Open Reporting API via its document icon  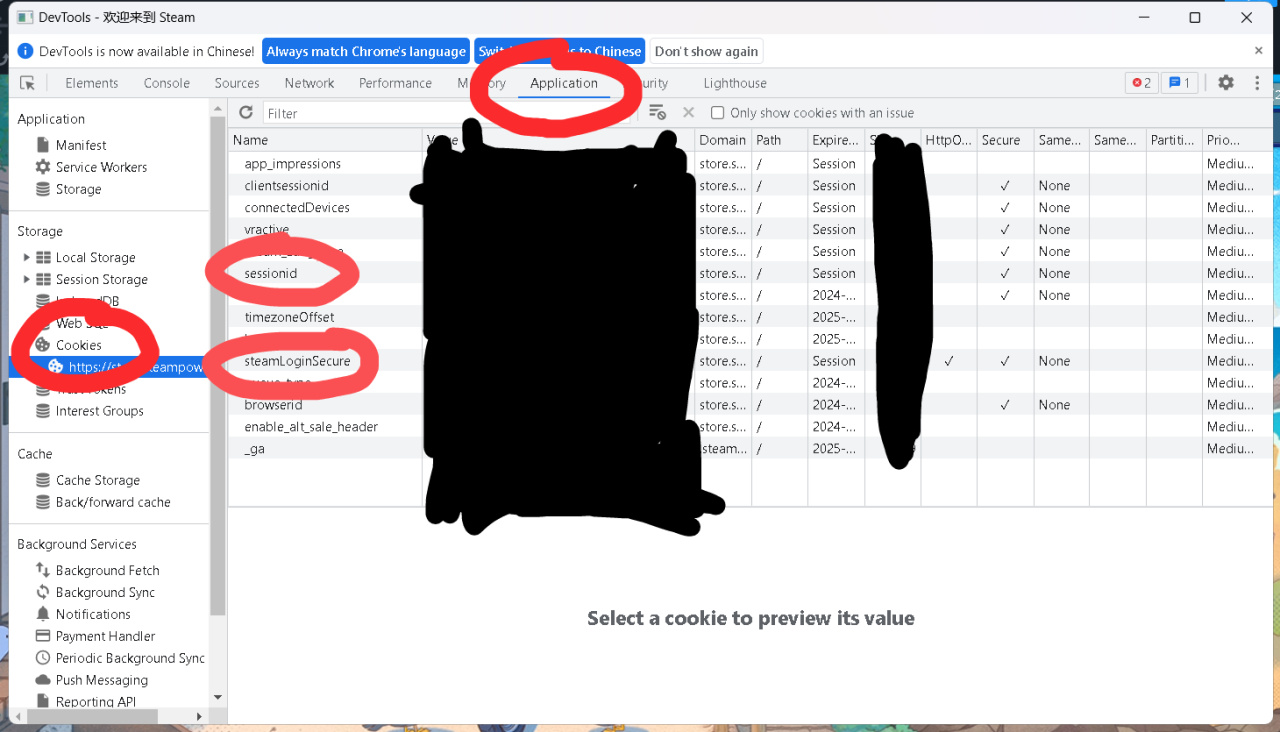(x=43, y=702)
